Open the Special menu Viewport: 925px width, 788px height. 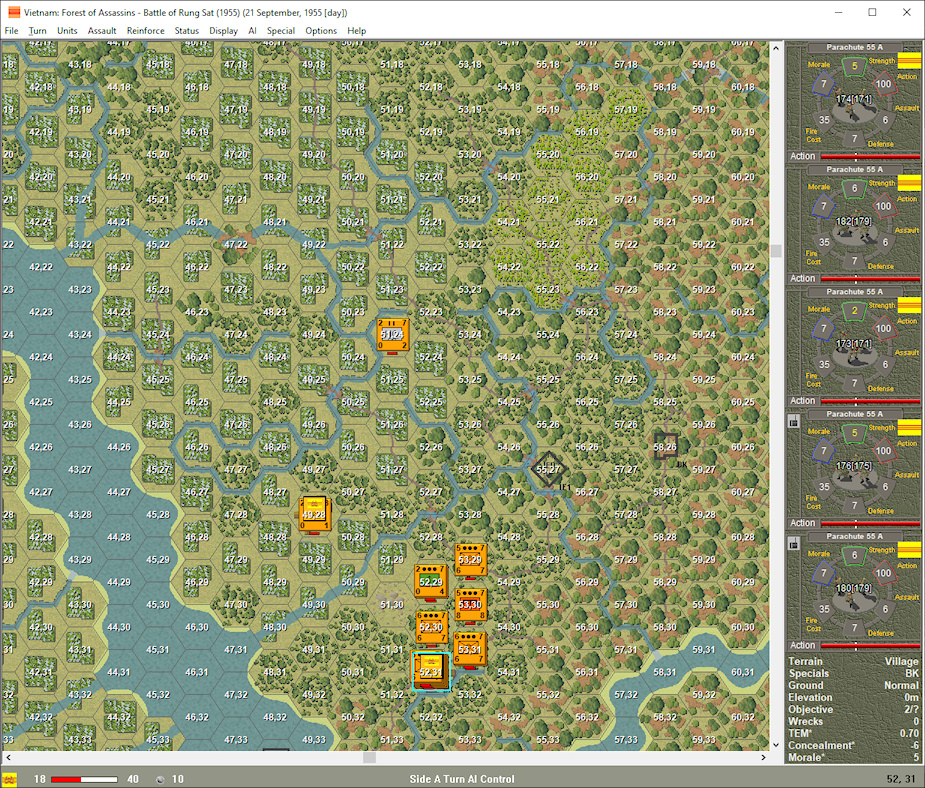click(281, 31)
